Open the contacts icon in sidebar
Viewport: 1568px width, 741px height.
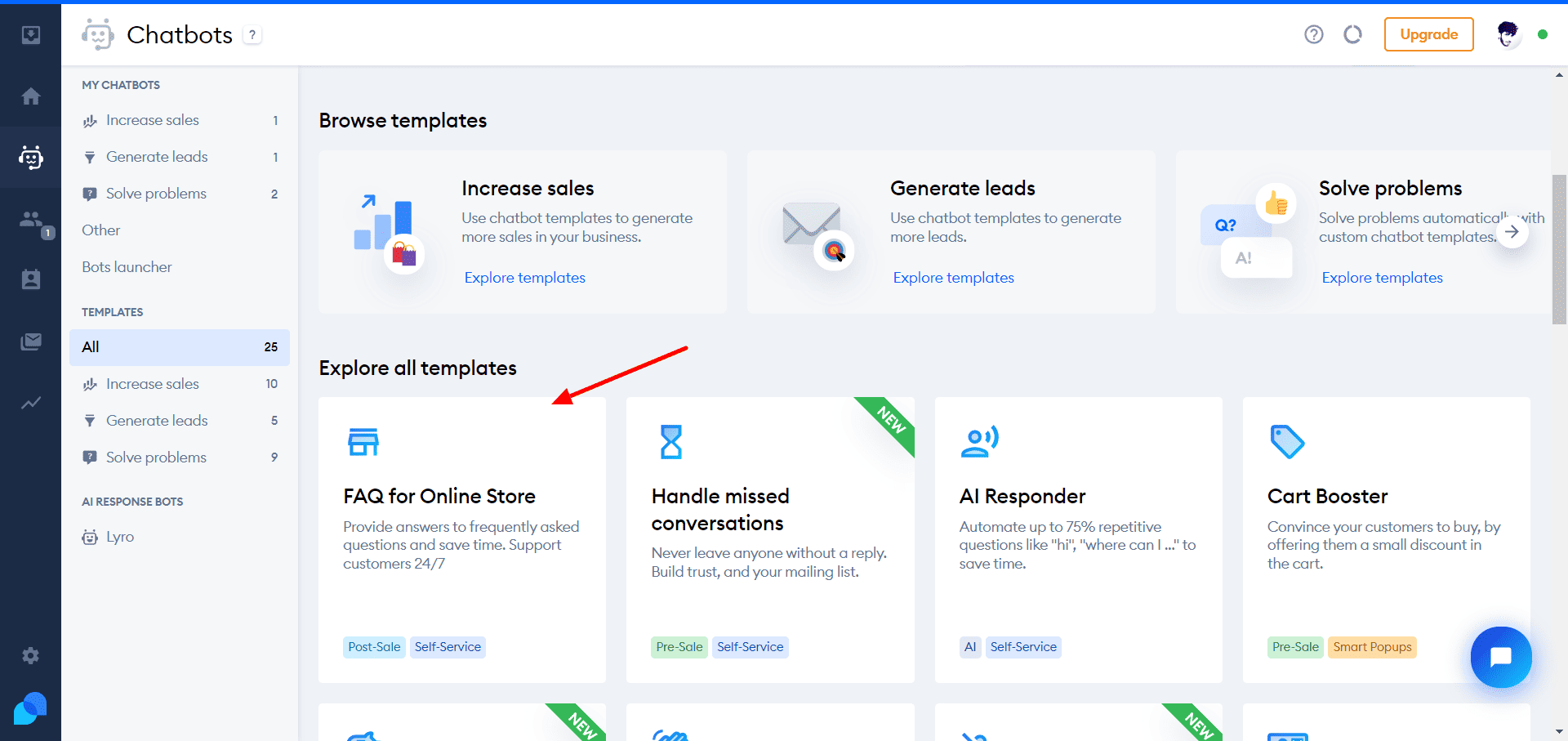pos(31,280)
